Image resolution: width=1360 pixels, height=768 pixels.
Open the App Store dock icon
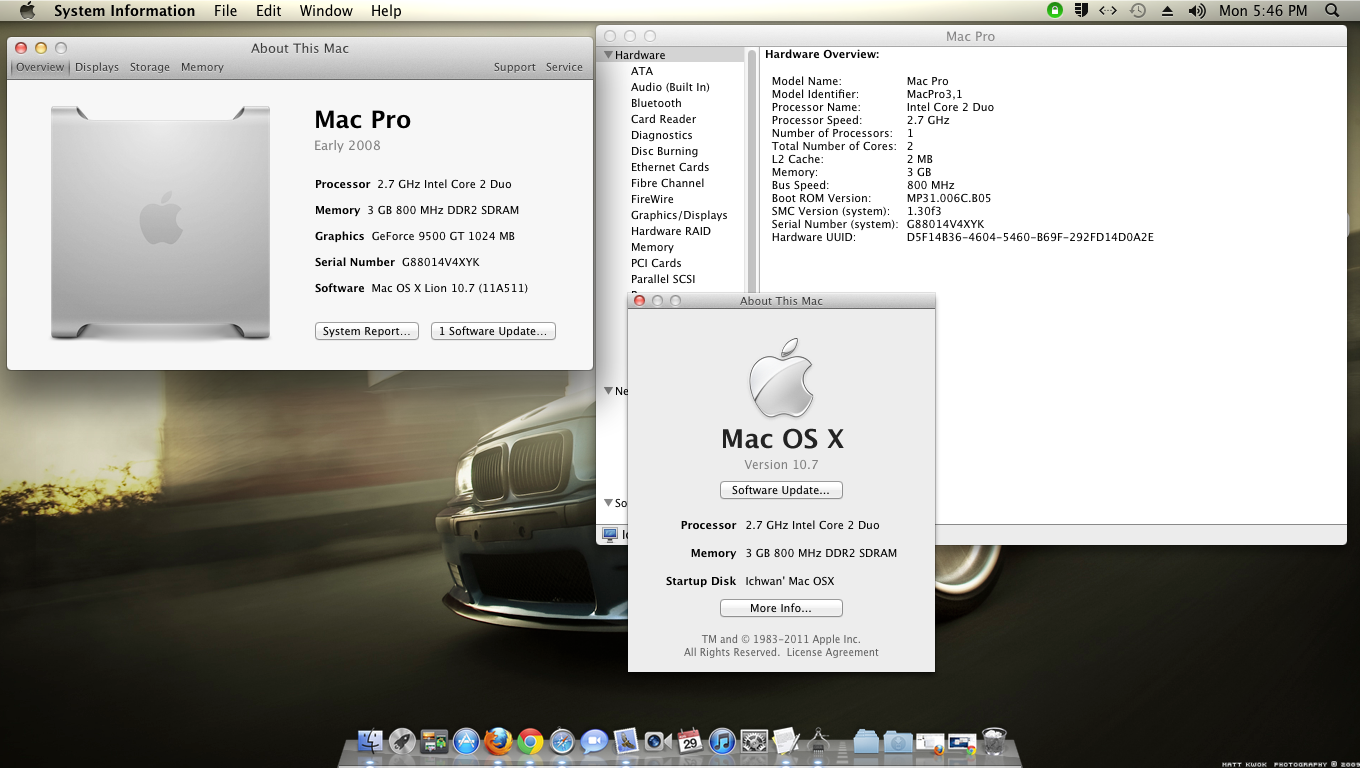coord(466,741)
